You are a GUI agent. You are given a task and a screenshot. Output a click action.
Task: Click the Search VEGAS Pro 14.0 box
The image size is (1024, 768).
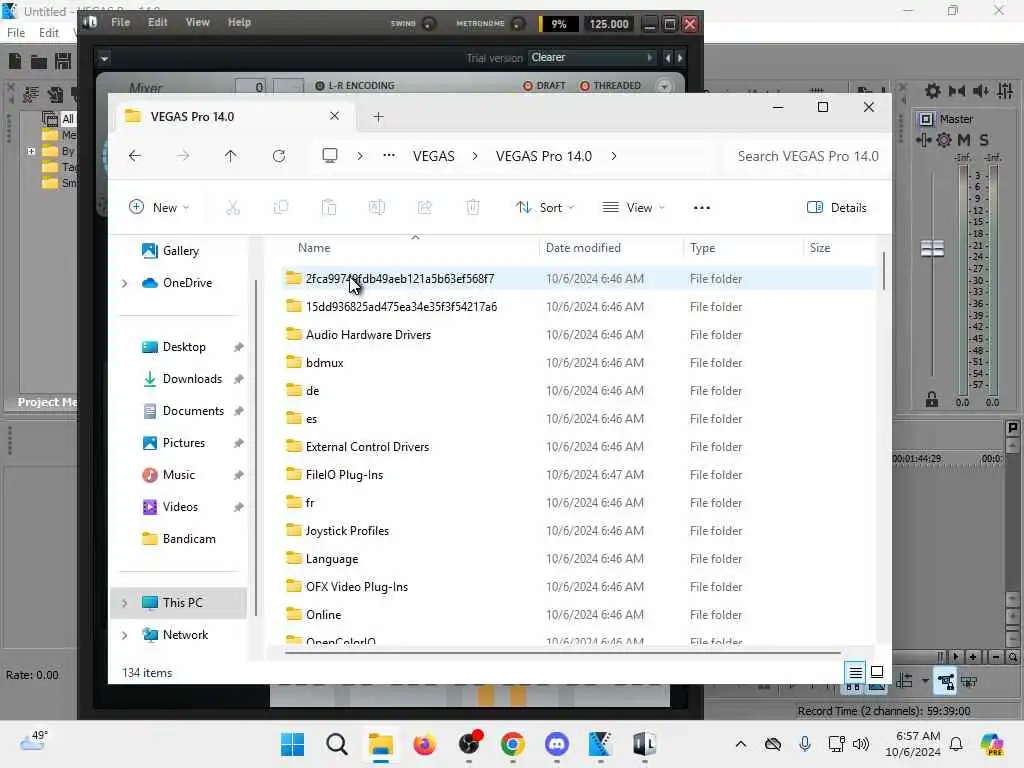808,156
